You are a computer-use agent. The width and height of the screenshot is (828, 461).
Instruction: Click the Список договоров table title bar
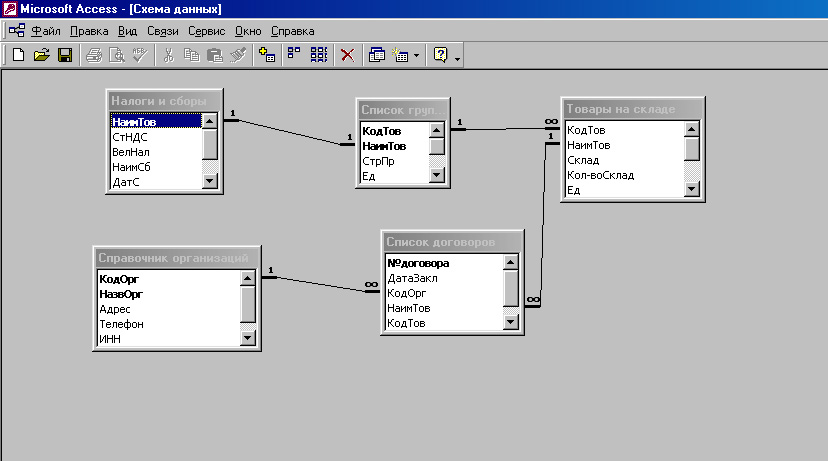pos(452,242)
